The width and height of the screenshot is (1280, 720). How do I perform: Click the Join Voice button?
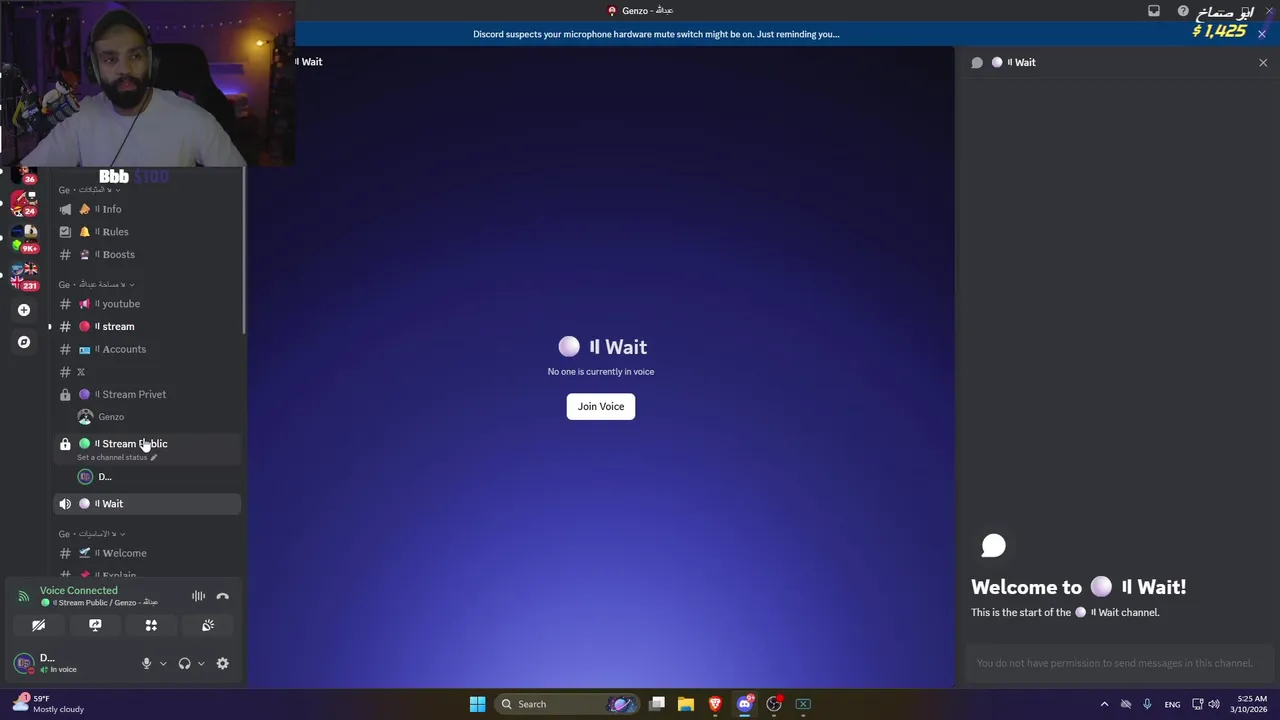pyautogui.click(x=601, y=406)
